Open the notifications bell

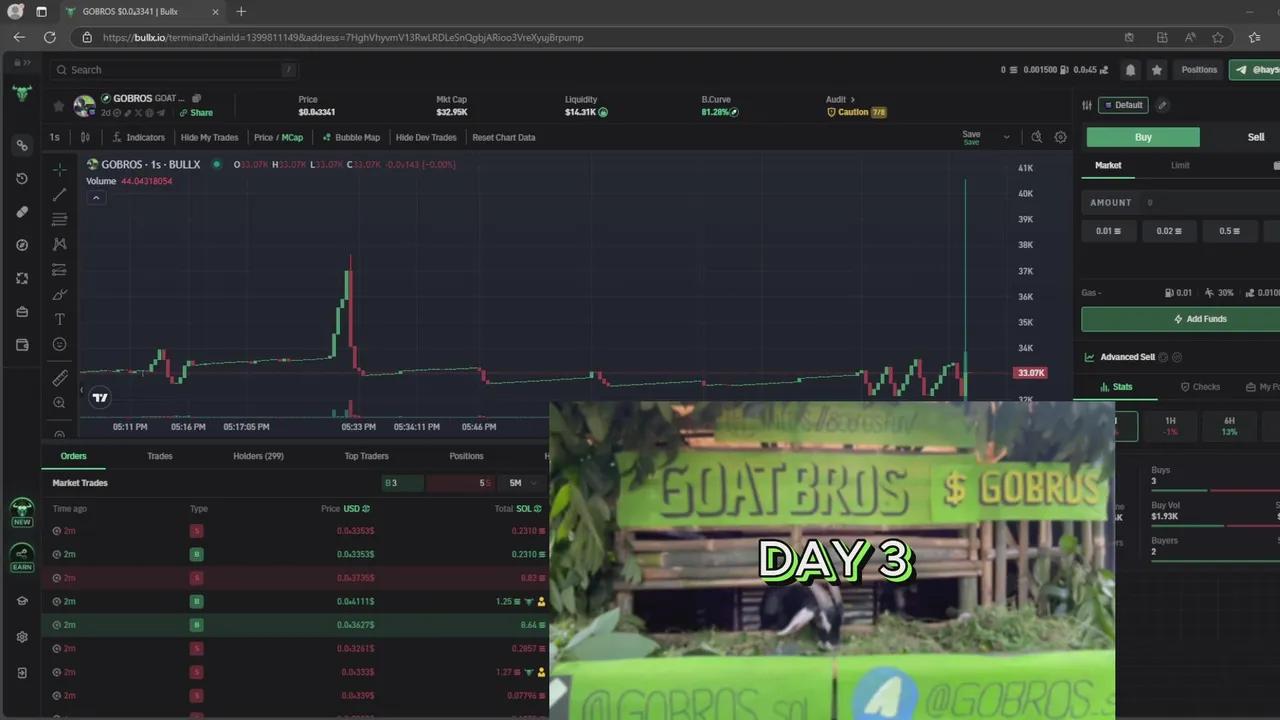point(1130,70)
